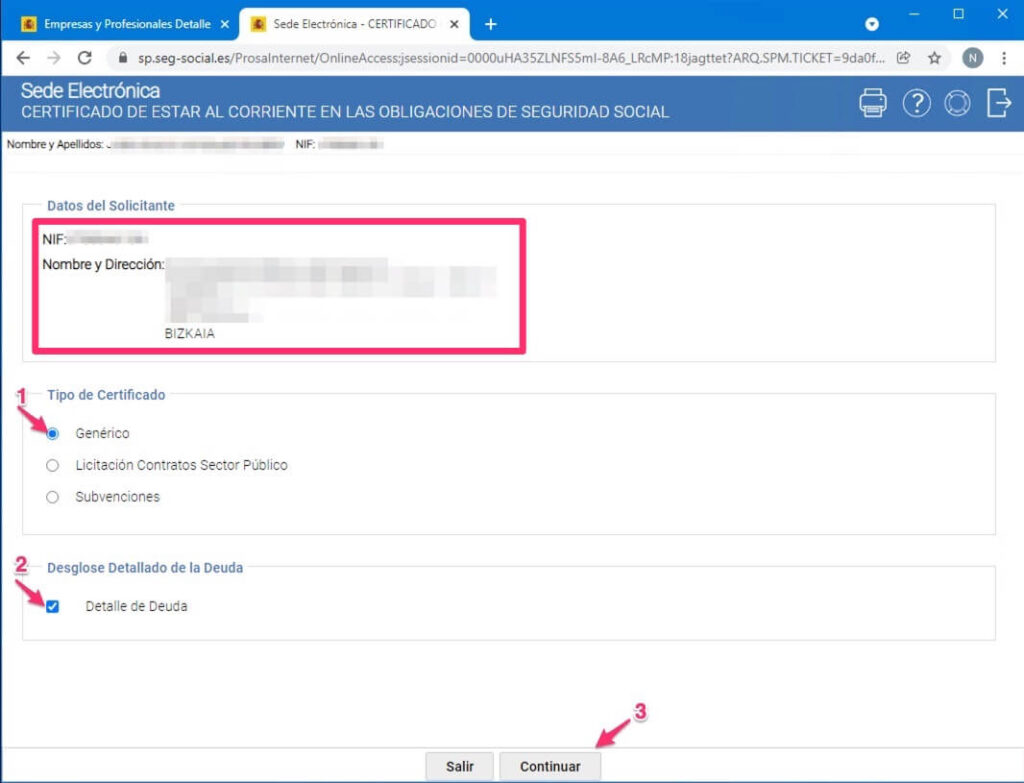Click the Datos del Solicitante heading
1024x783 pixels.
(111, 206)
